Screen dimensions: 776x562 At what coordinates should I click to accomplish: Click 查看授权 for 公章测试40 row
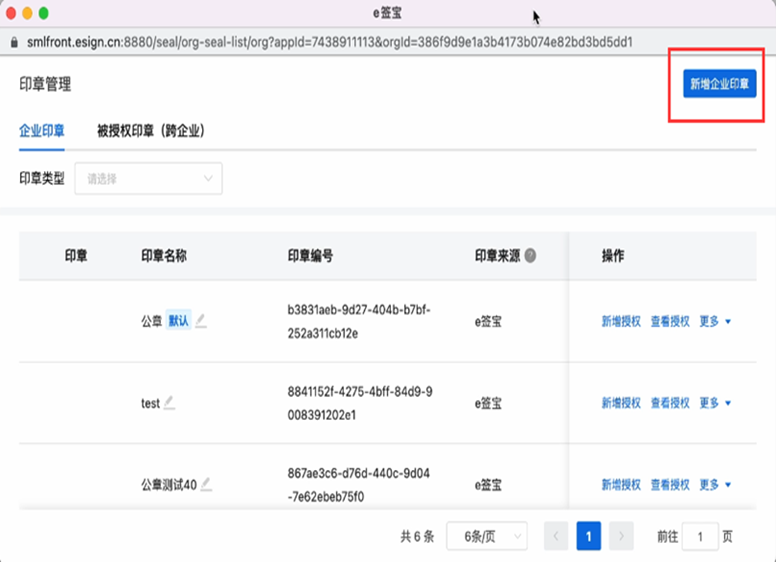pyautogui.click(x=670, y=485)
